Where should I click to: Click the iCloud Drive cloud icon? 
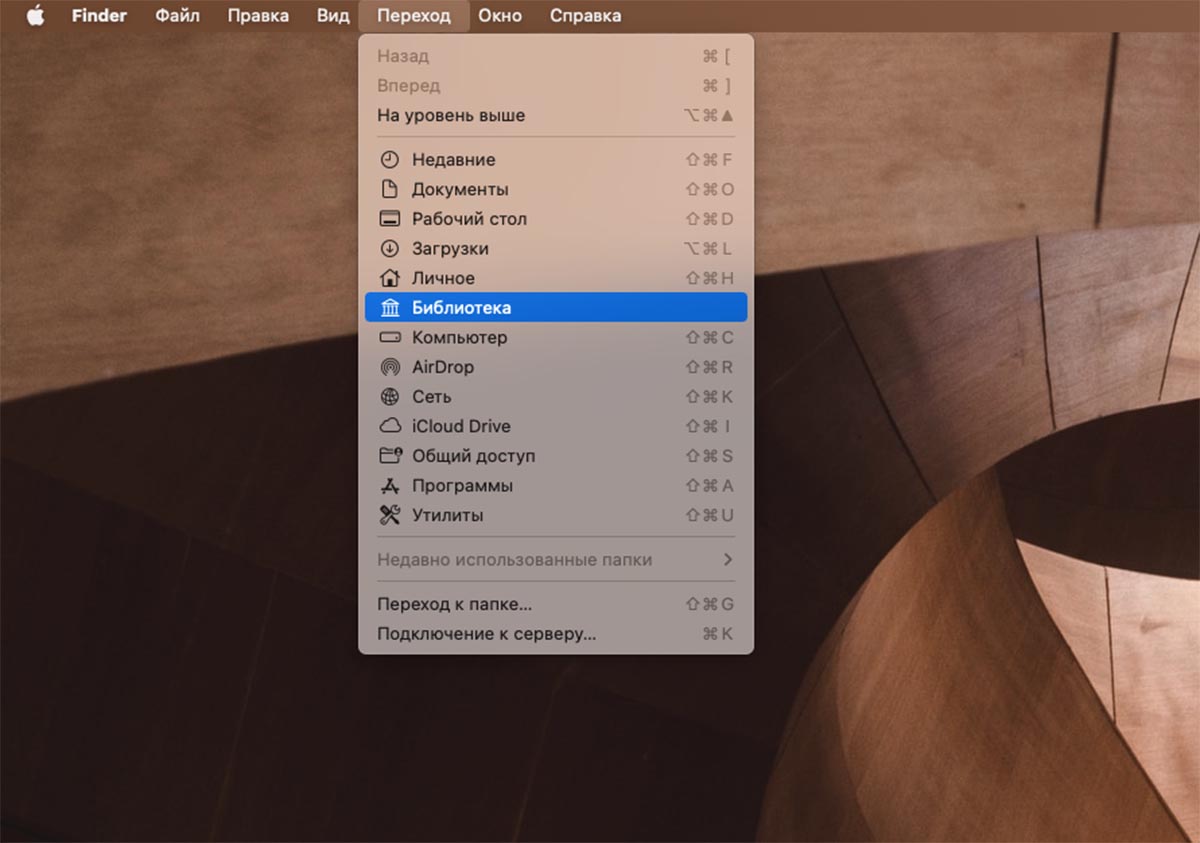click(390, 426)
